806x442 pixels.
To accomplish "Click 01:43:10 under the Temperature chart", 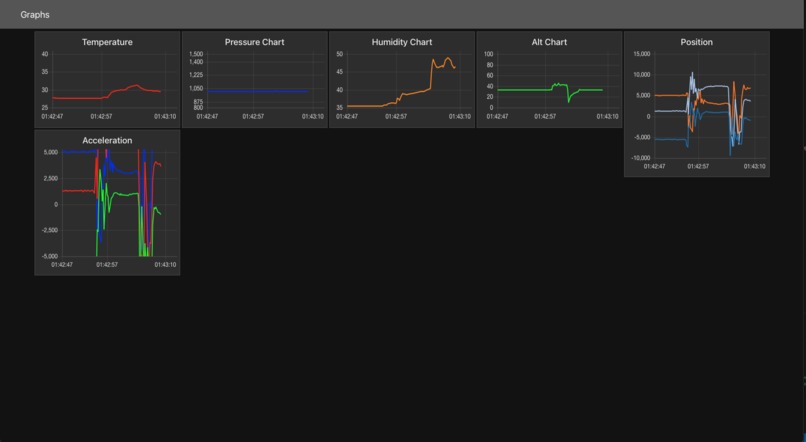I will (165, 117).
